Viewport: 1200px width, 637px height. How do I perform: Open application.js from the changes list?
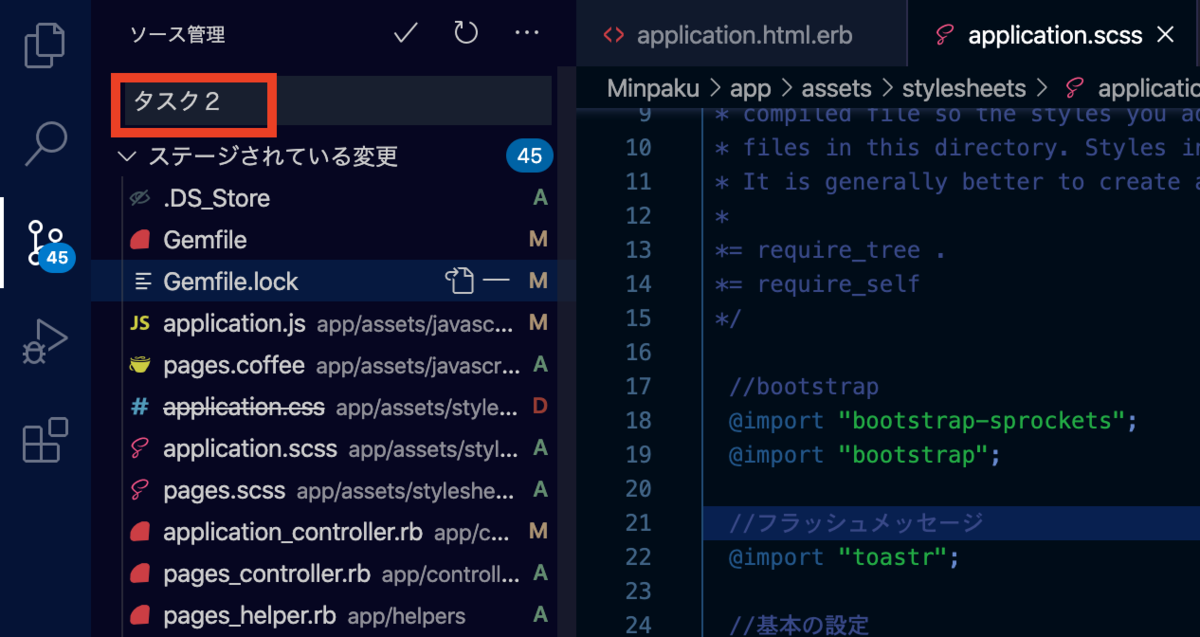coord(234,323)
